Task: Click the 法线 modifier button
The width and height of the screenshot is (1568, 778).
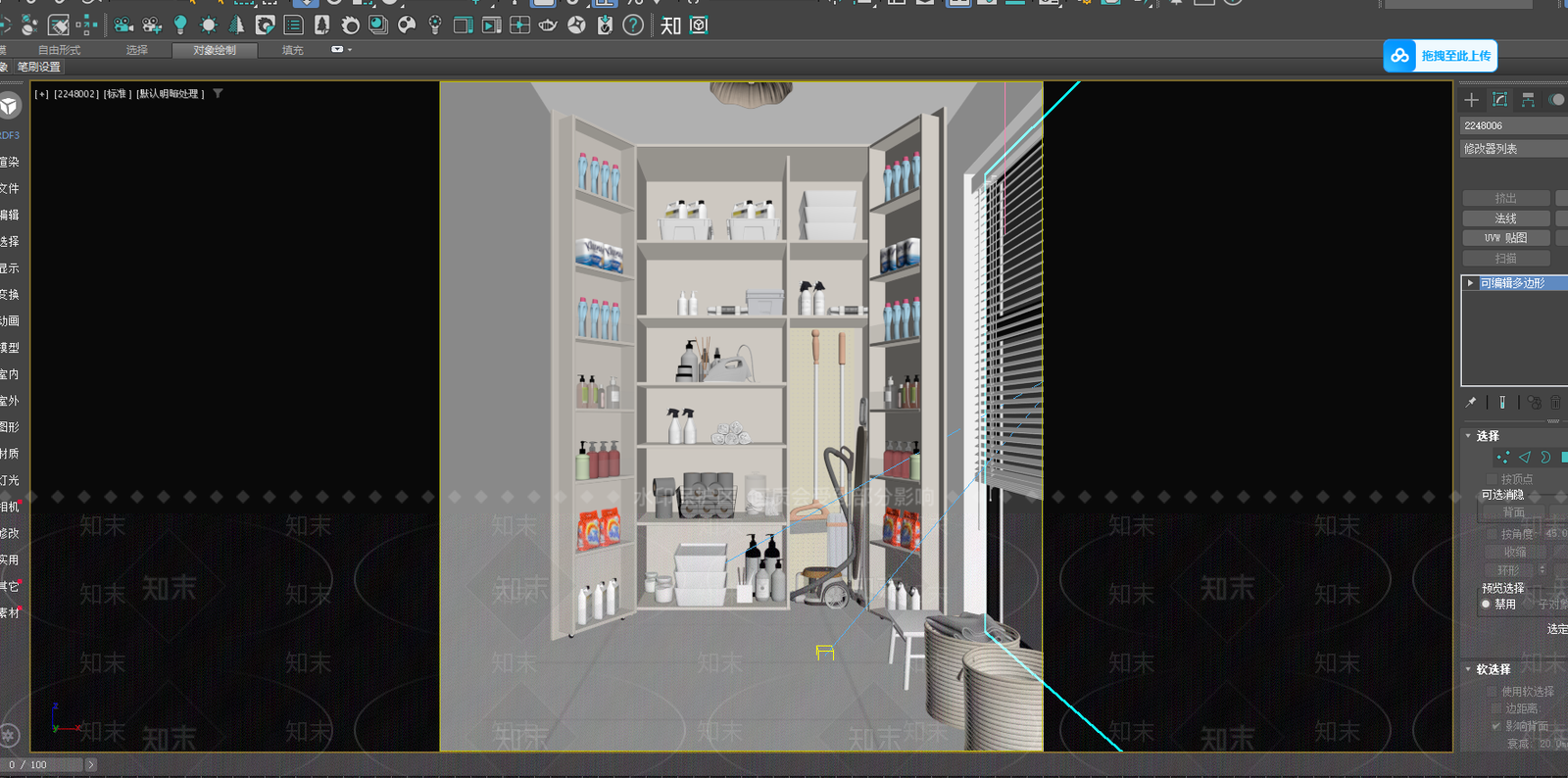Action: pyautogui.click(x=1506, y=219)
